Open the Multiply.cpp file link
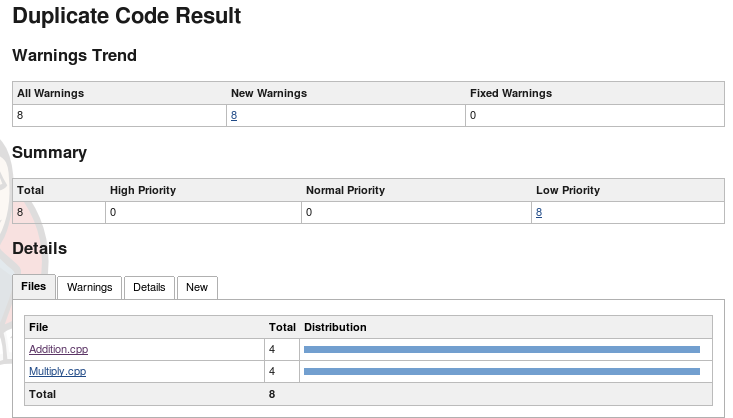 point(57,371)
